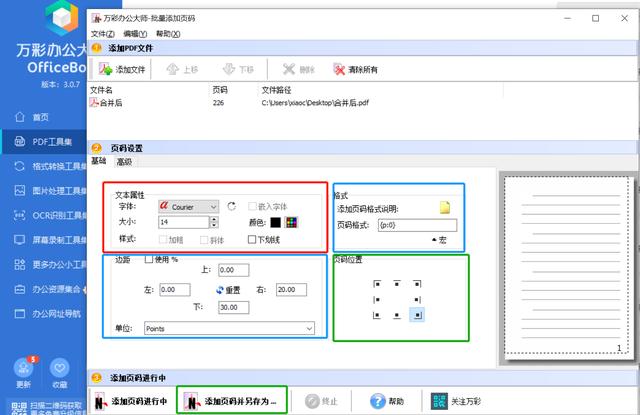The image size is (640, 415).
Task: Click the 关注万彩 QR code button
Action: [x=456, y=402]
